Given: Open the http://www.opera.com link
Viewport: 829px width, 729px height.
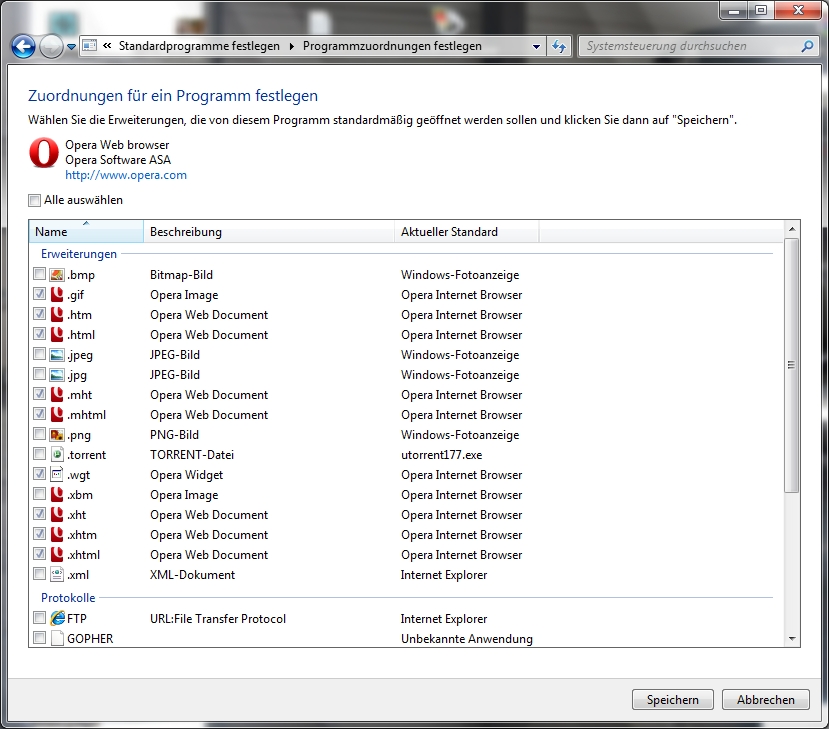Looking at the screenshot, I should (x=126, y=175).
